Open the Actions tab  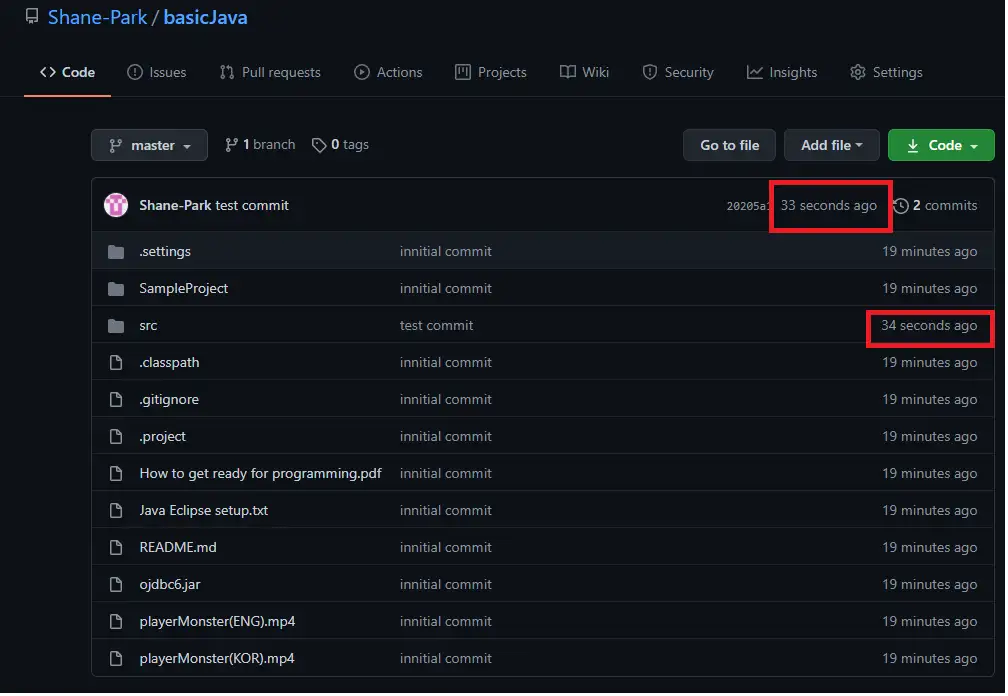coord(388,73)
